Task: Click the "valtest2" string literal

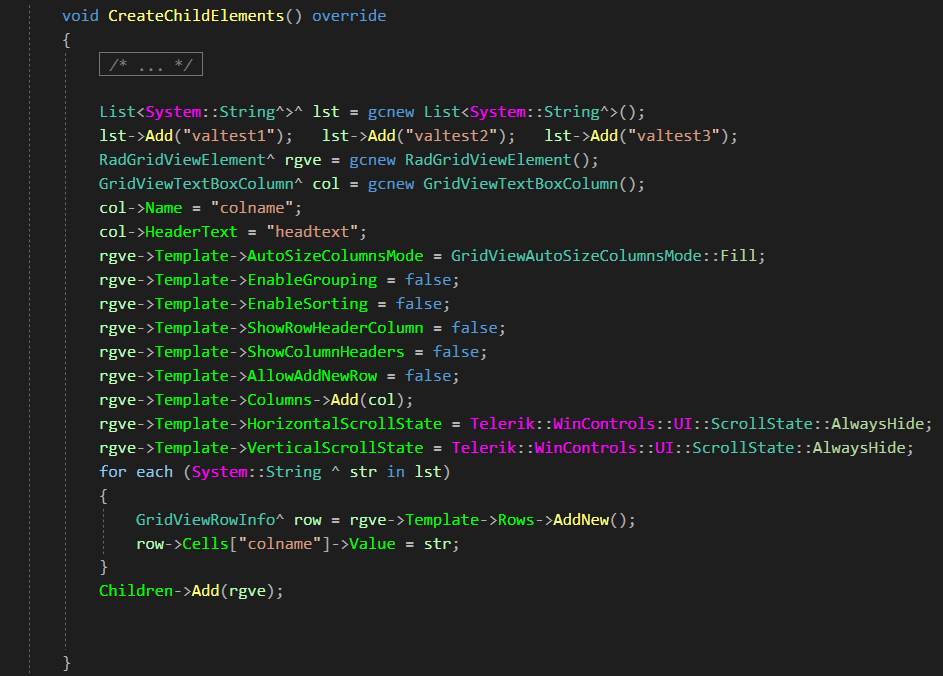Action: tap(451, 136)
